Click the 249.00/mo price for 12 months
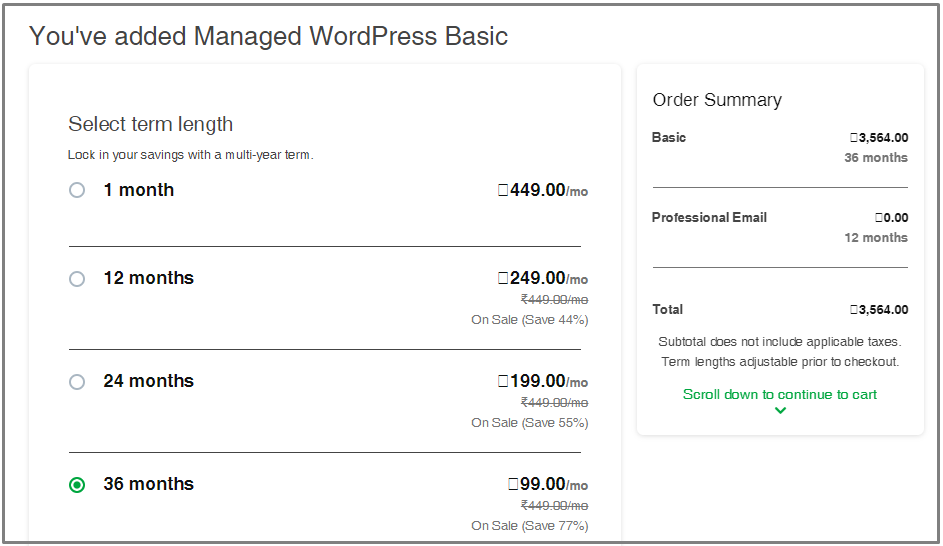The image size is (943, 546). pyautogui.click(x=543, y=278)
